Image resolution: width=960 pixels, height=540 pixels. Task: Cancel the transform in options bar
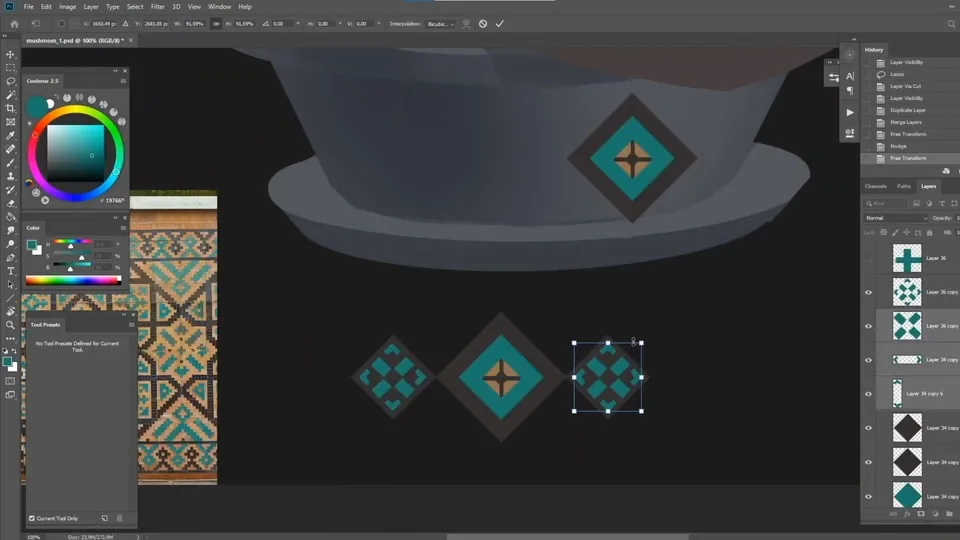483,24
